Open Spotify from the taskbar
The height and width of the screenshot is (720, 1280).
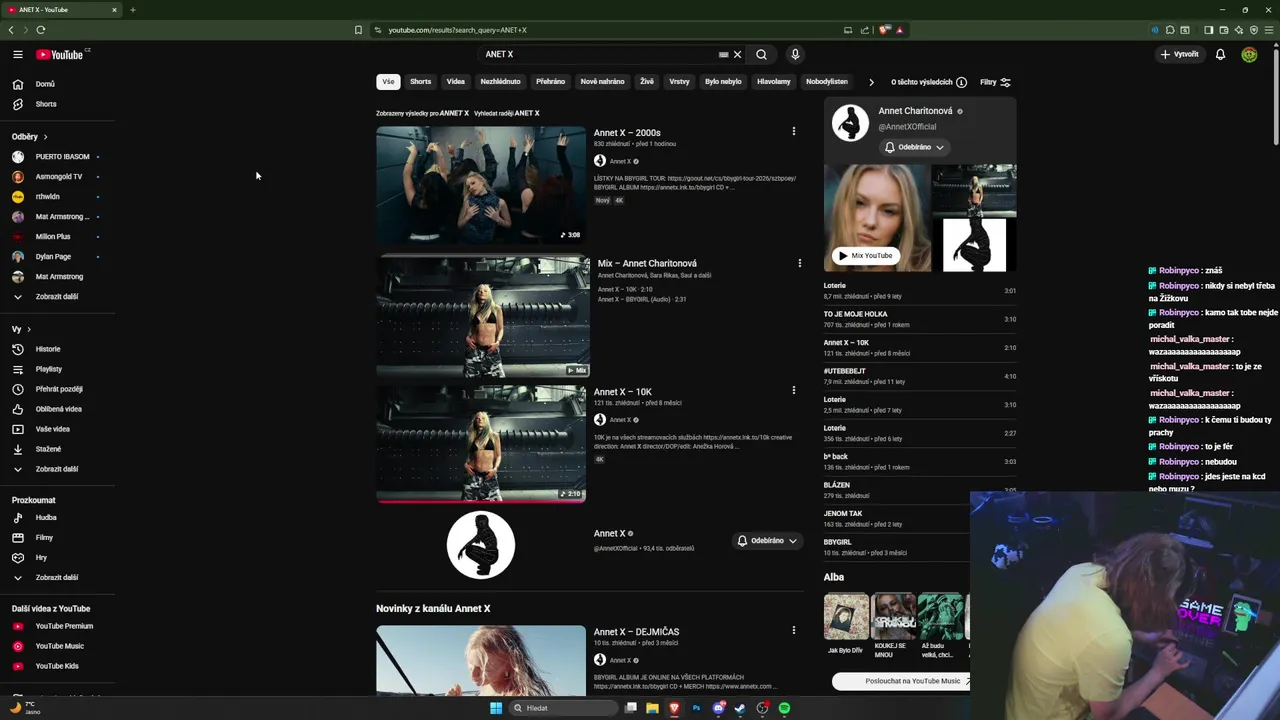[785, 708]
